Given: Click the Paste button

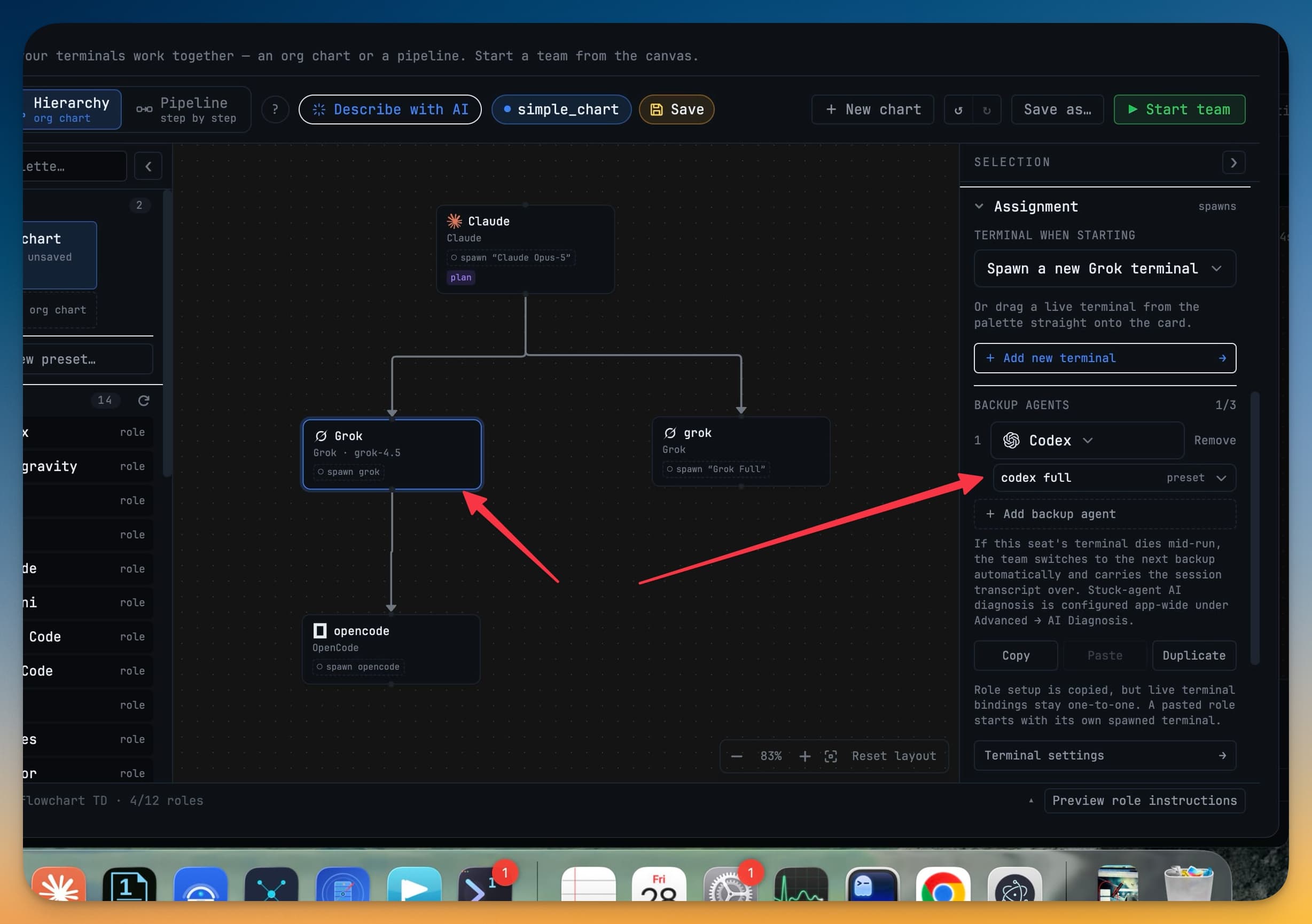Looking at the screenshot, I should point(1104,655).
